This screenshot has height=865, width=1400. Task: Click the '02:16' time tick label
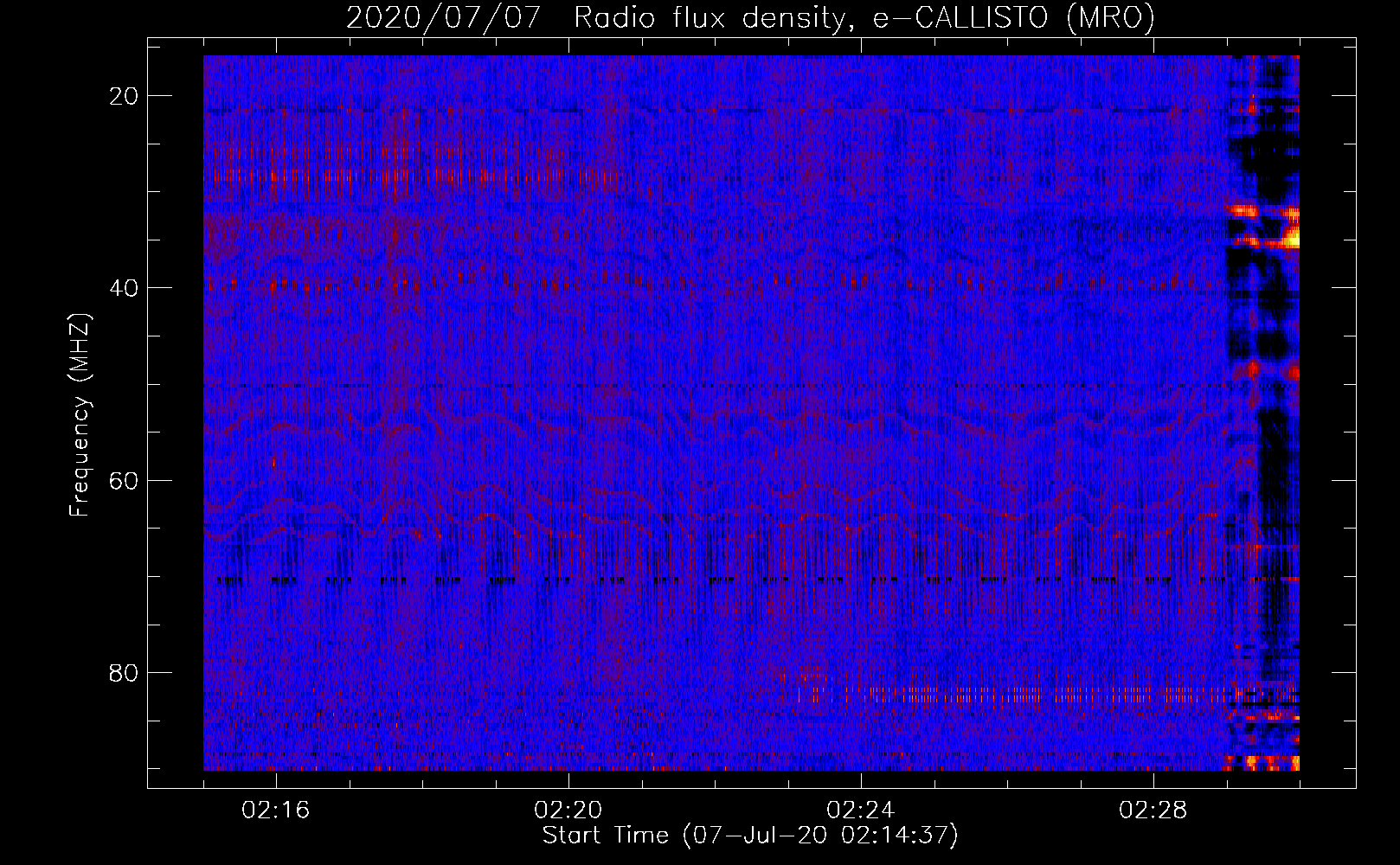click(276, 811)
